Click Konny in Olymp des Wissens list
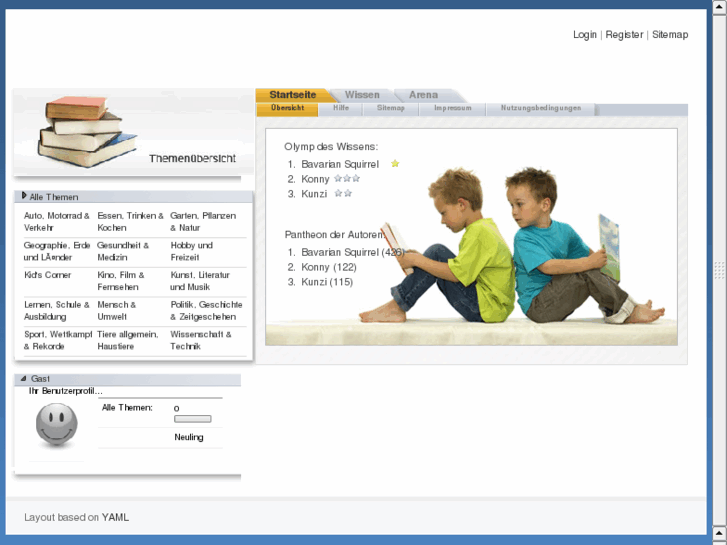Viewport: 727px width, 545px height. click(x=315, y=179)
